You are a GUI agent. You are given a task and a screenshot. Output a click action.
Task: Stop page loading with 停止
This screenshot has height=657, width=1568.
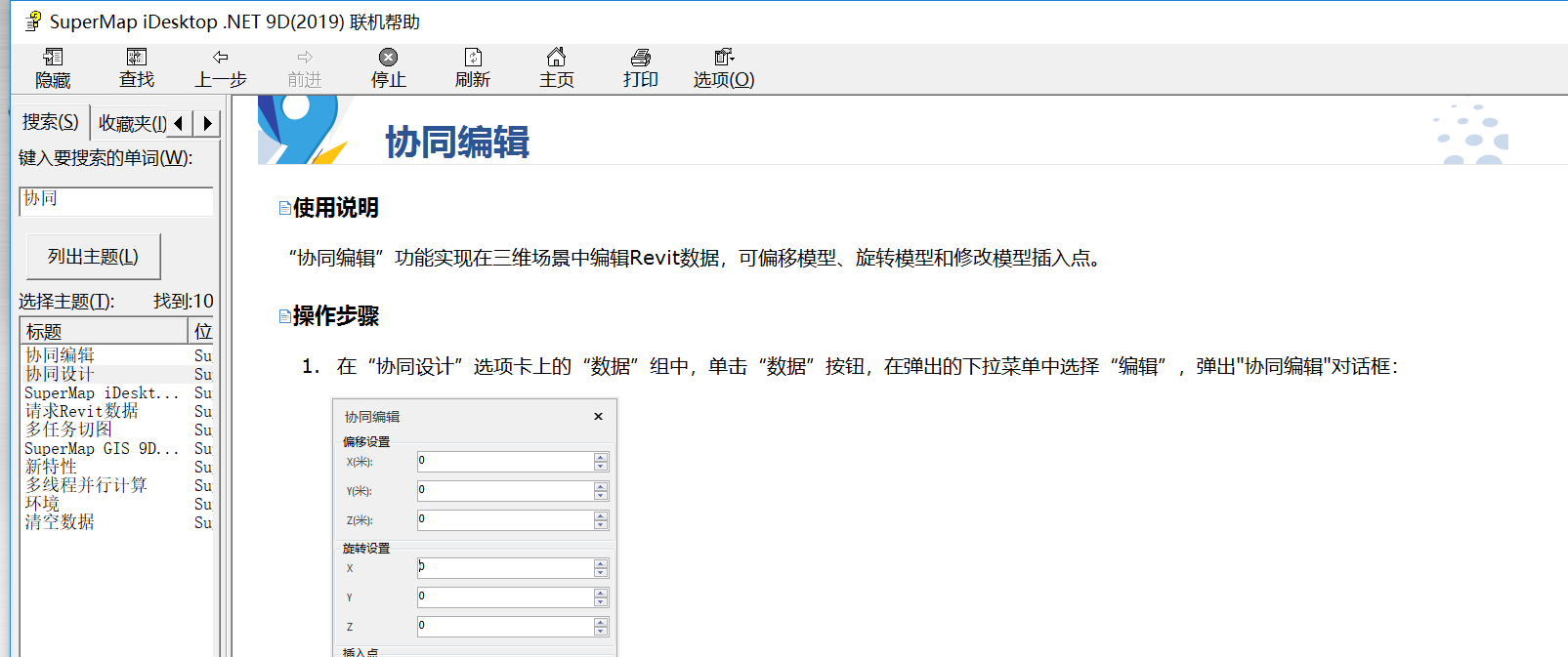[x=389, y=68]
